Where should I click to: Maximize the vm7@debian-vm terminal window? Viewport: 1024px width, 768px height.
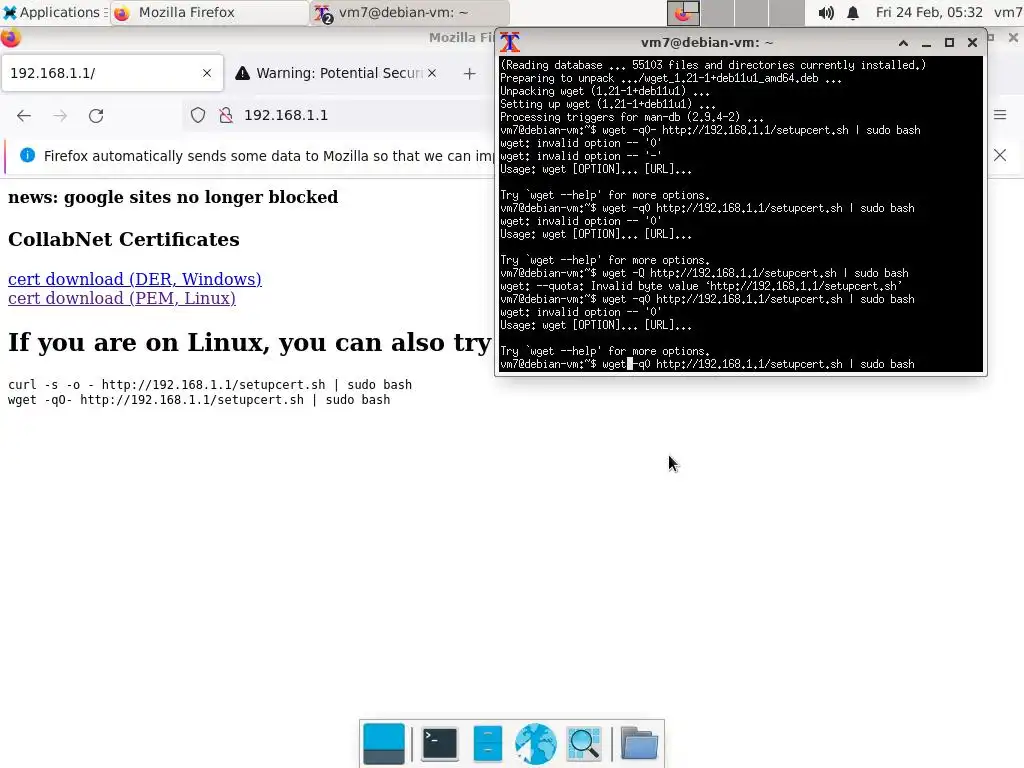coord(950,42)
